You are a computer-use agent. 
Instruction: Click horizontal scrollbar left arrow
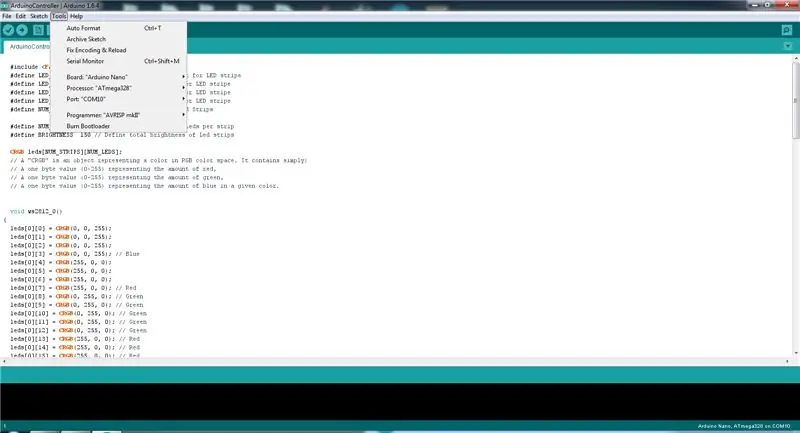tap(4, 361)
